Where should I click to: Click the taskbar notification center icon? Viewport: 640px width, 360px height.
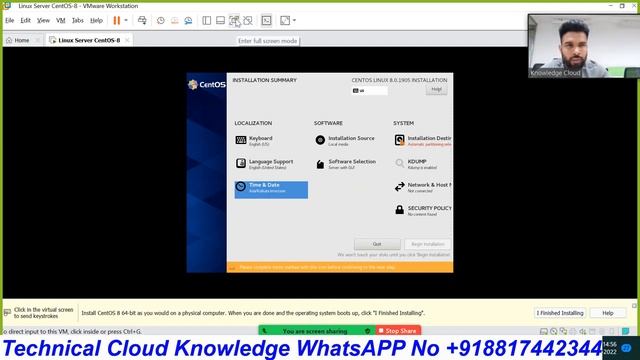(627, 348)
